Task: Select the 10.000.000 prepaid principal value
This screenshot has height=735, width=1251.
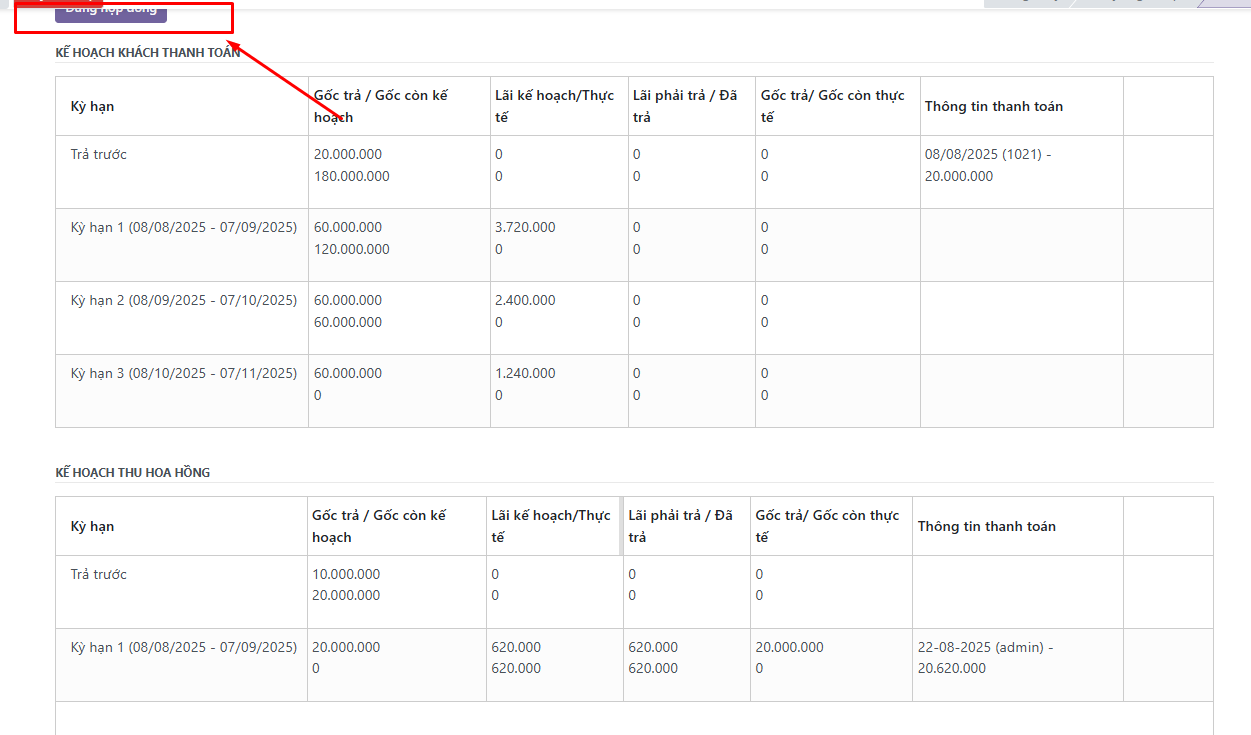Action: tap(346, 574)
